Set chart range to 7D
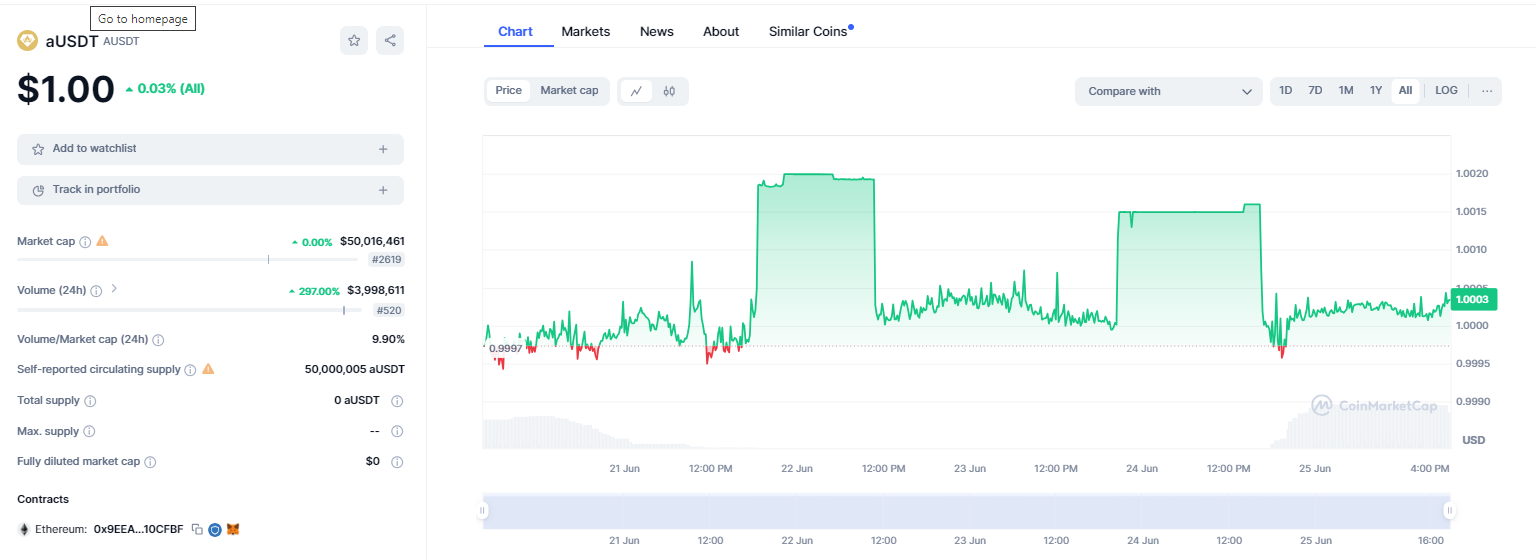1536x560 pixels. (1316, 91)
